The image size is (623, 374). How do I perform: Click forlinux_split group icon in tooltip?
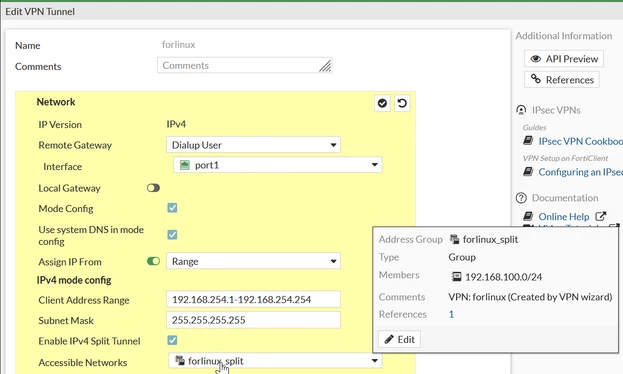coord(454,239)
